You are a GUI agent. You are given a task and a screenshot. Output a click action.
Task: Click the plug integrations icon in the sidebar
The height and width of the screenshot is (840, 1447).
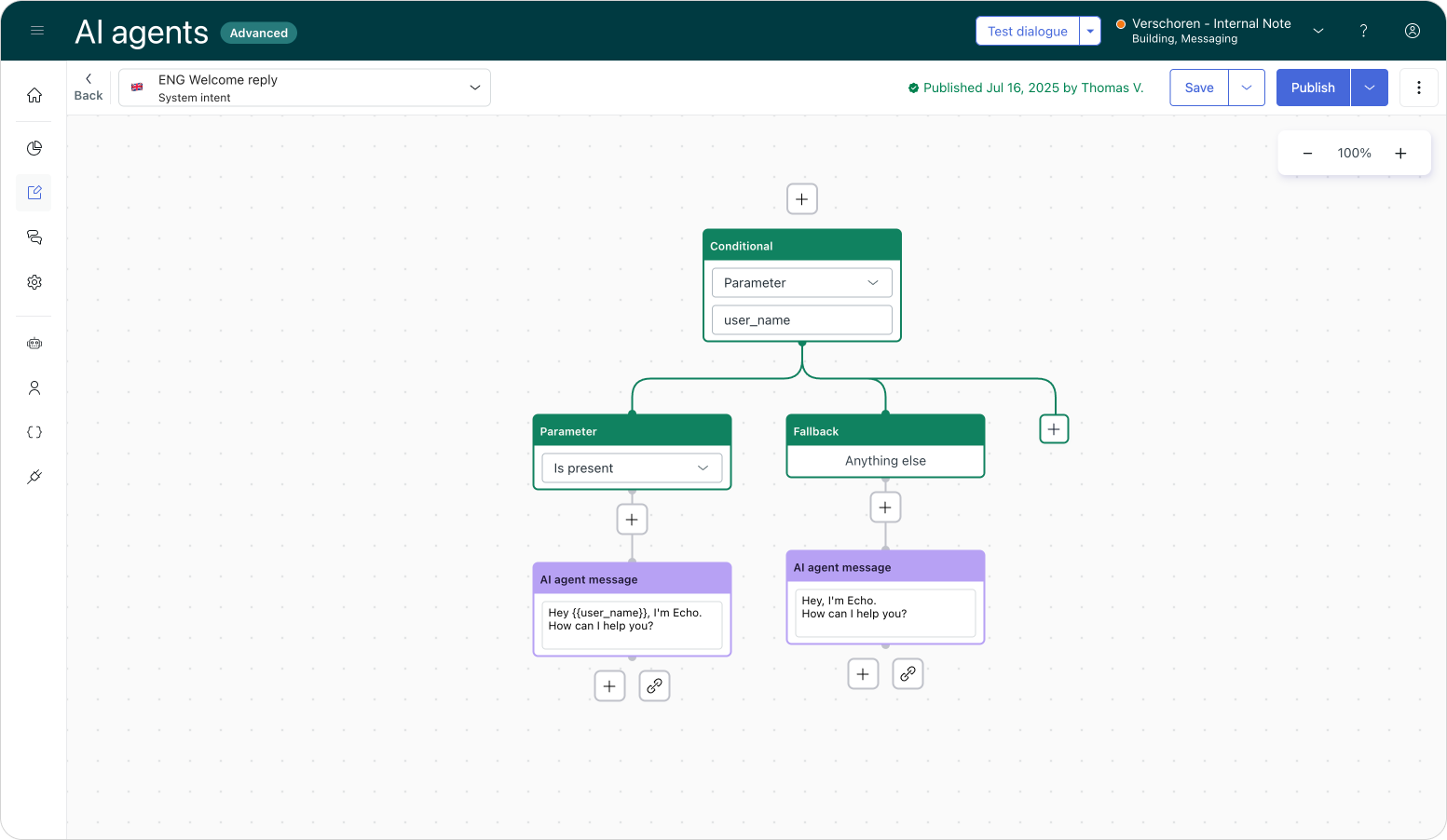click(34, 477)
